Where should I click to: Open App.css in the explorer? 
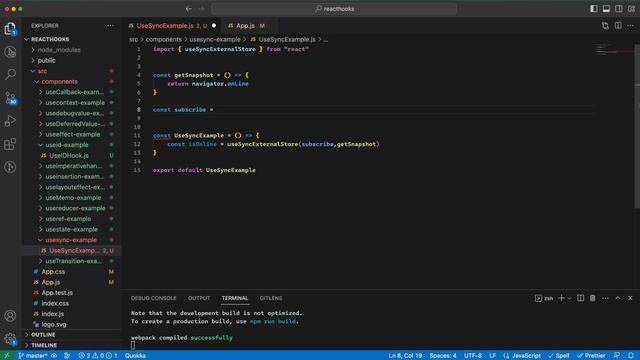pyautogui.click(x=71, y=271)
